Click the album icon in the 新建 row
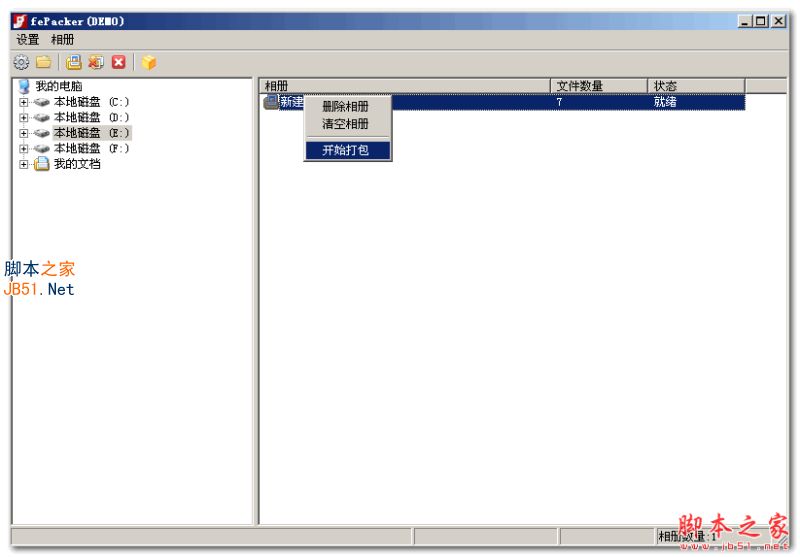The height and width of the screenshot is (557, 800). pyautogui.click(x=271, y=102)
